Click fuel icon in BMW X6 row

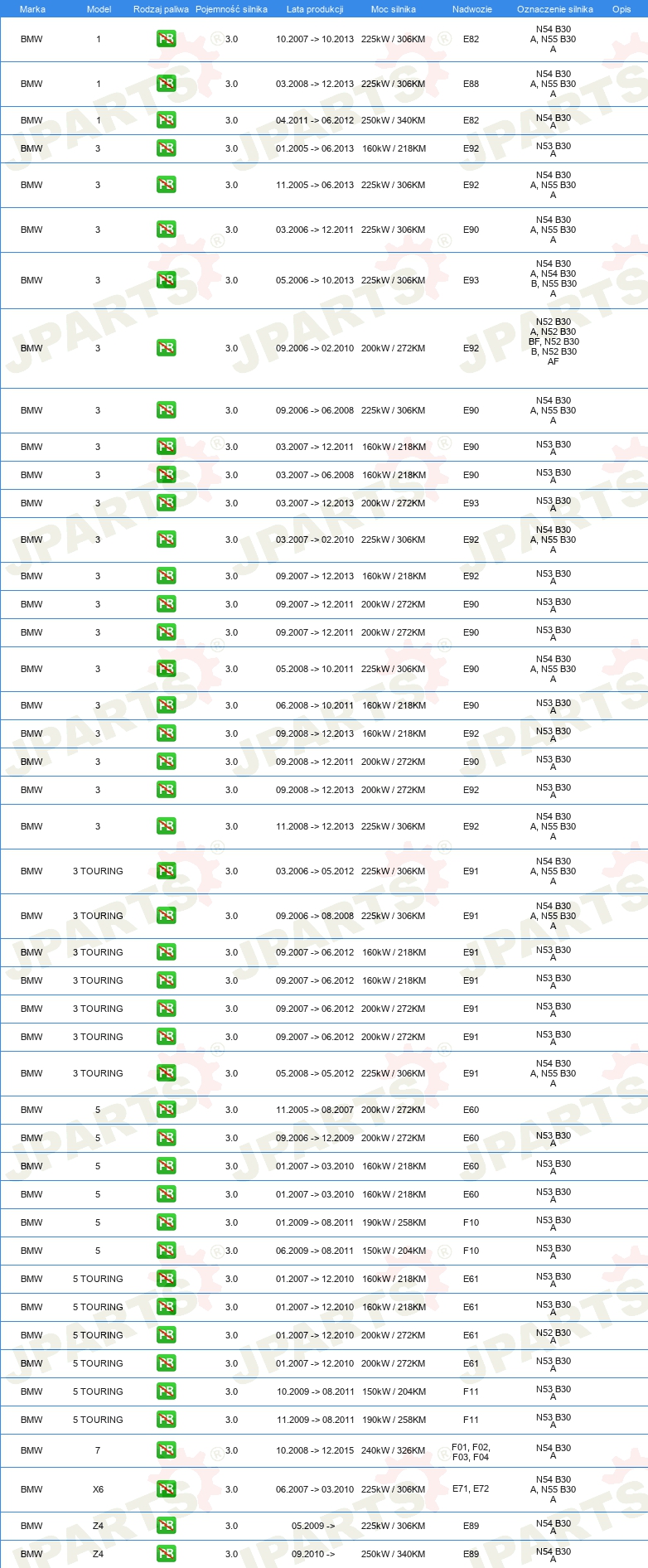point(166,1489)
